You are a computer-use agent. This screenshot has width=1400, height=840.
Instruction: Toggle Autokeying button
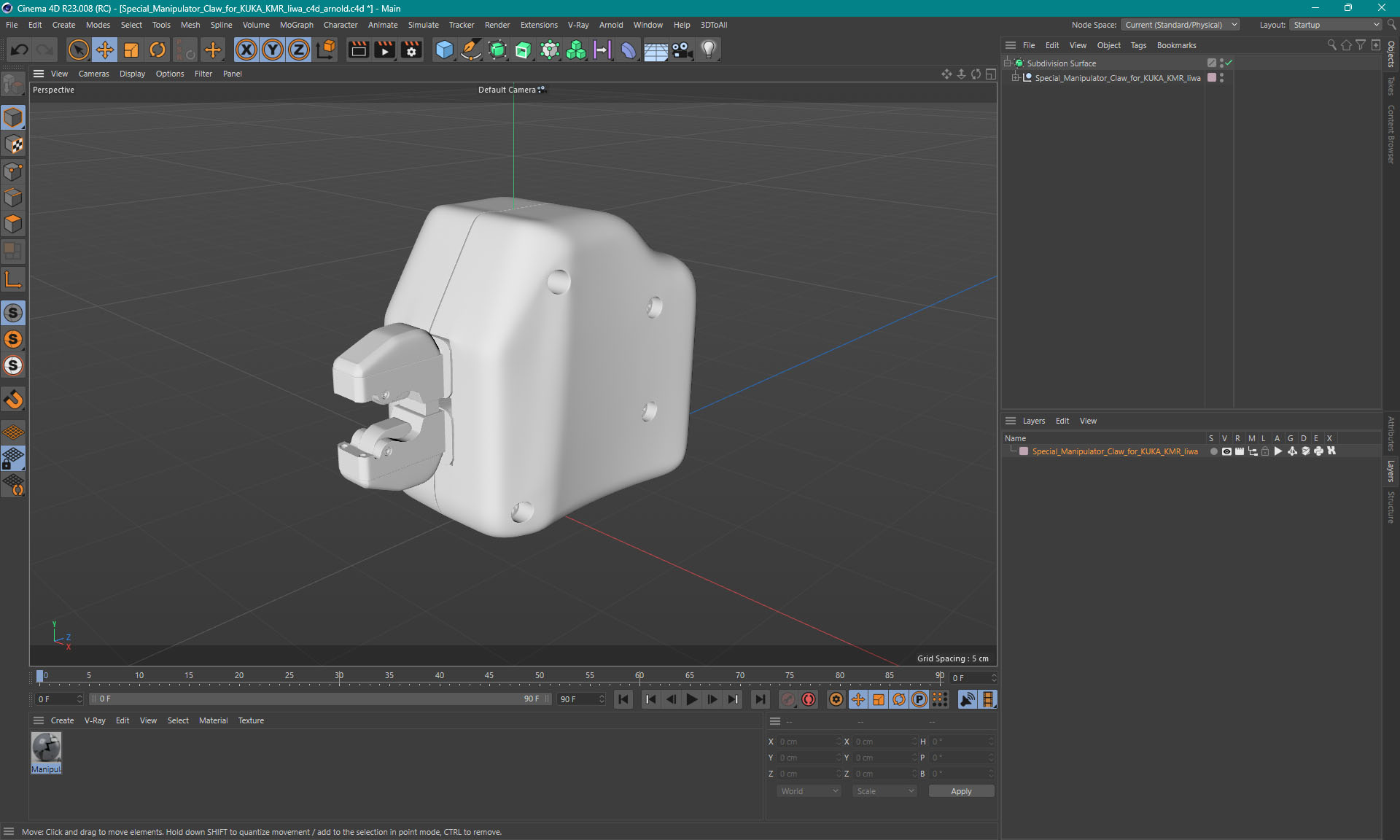click(809, 699)
